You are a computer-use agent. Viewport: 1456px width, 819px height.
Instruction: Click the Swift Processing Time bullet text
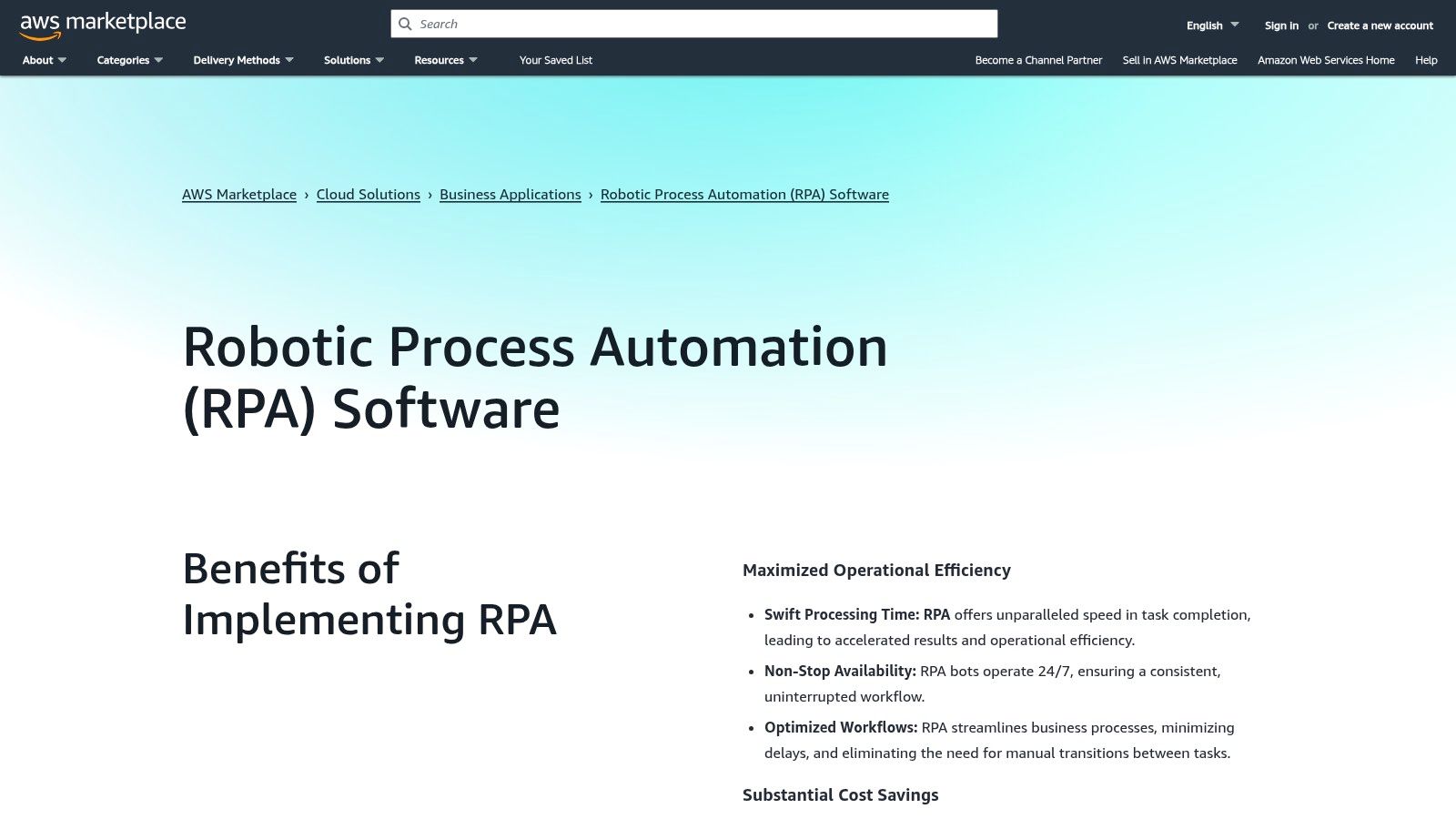(1007, 627)
